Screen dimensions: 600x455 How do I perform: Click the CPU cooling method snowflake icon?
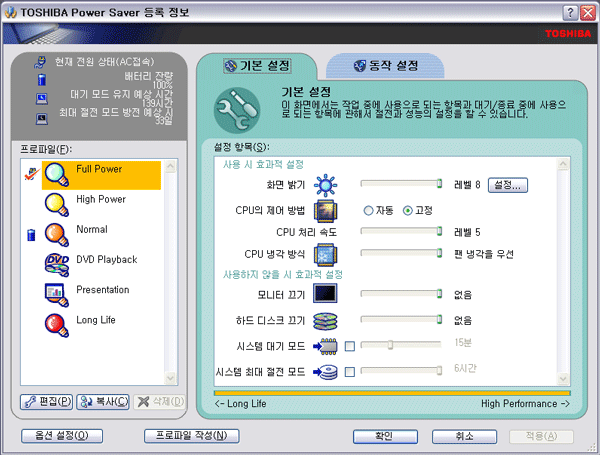(325, 254)
